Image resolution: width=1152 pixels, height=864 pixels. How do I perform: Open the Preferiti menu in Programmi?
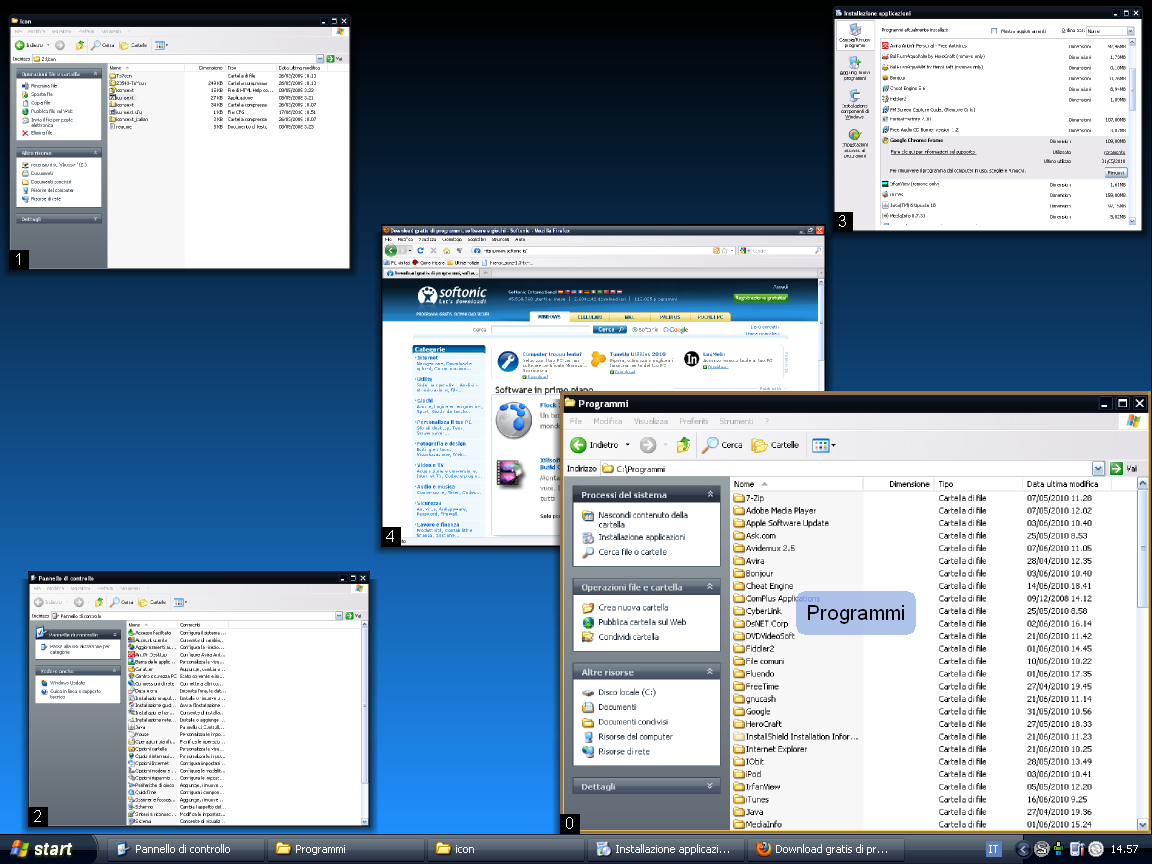click(x=694, y=421)
